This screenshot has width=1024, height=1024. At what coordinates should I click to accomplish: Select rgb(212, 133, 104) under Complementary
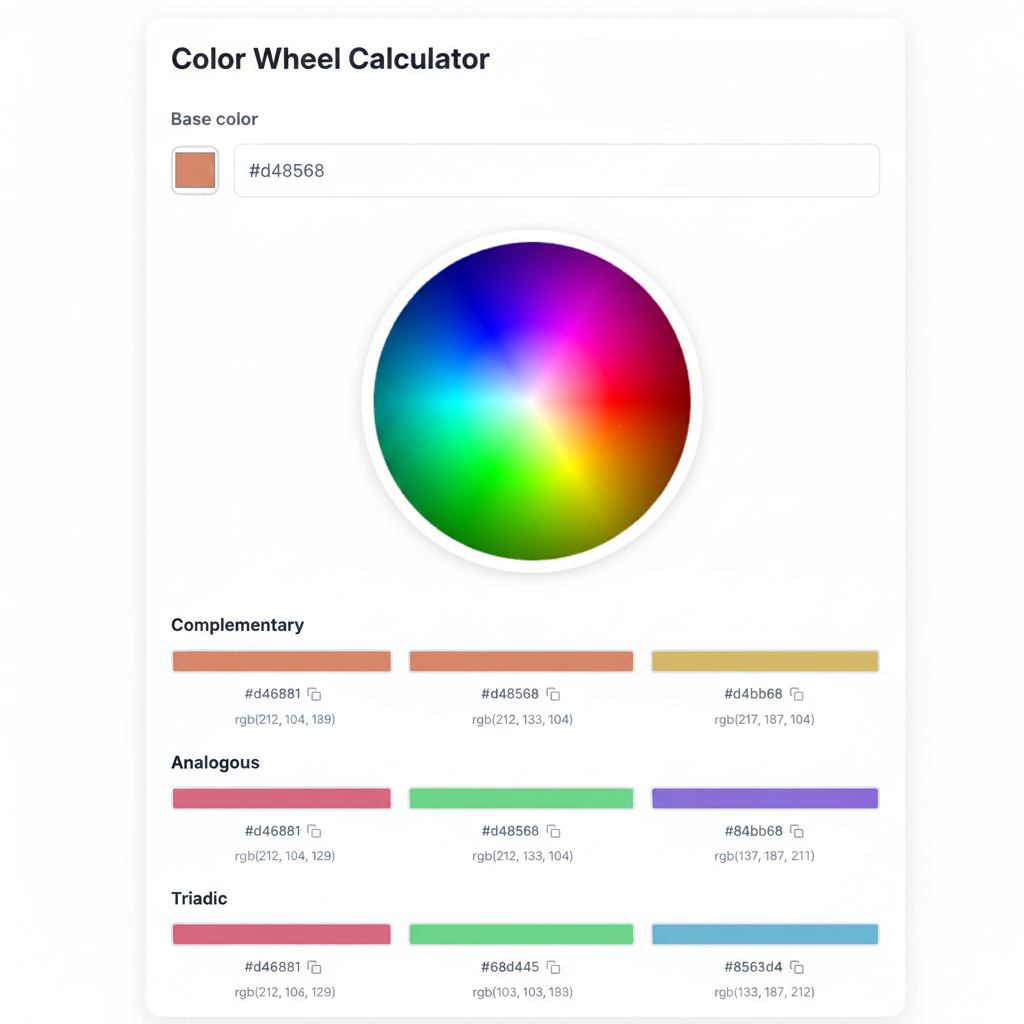(x=522, y=720)
